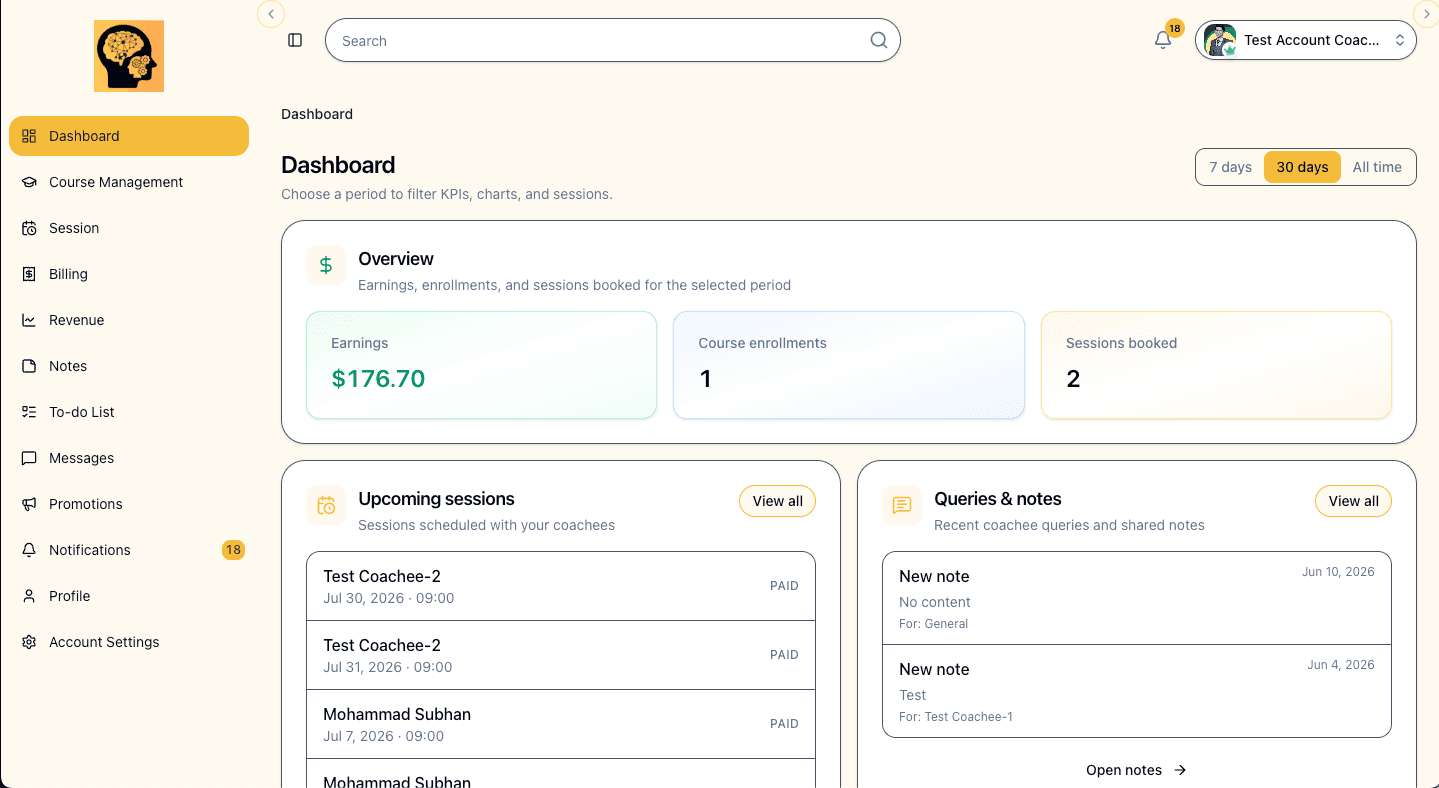Screen dimensions: 1439x788
Task: Click the PAID status for Jul 30 session
Action: (x=784, y=586)
